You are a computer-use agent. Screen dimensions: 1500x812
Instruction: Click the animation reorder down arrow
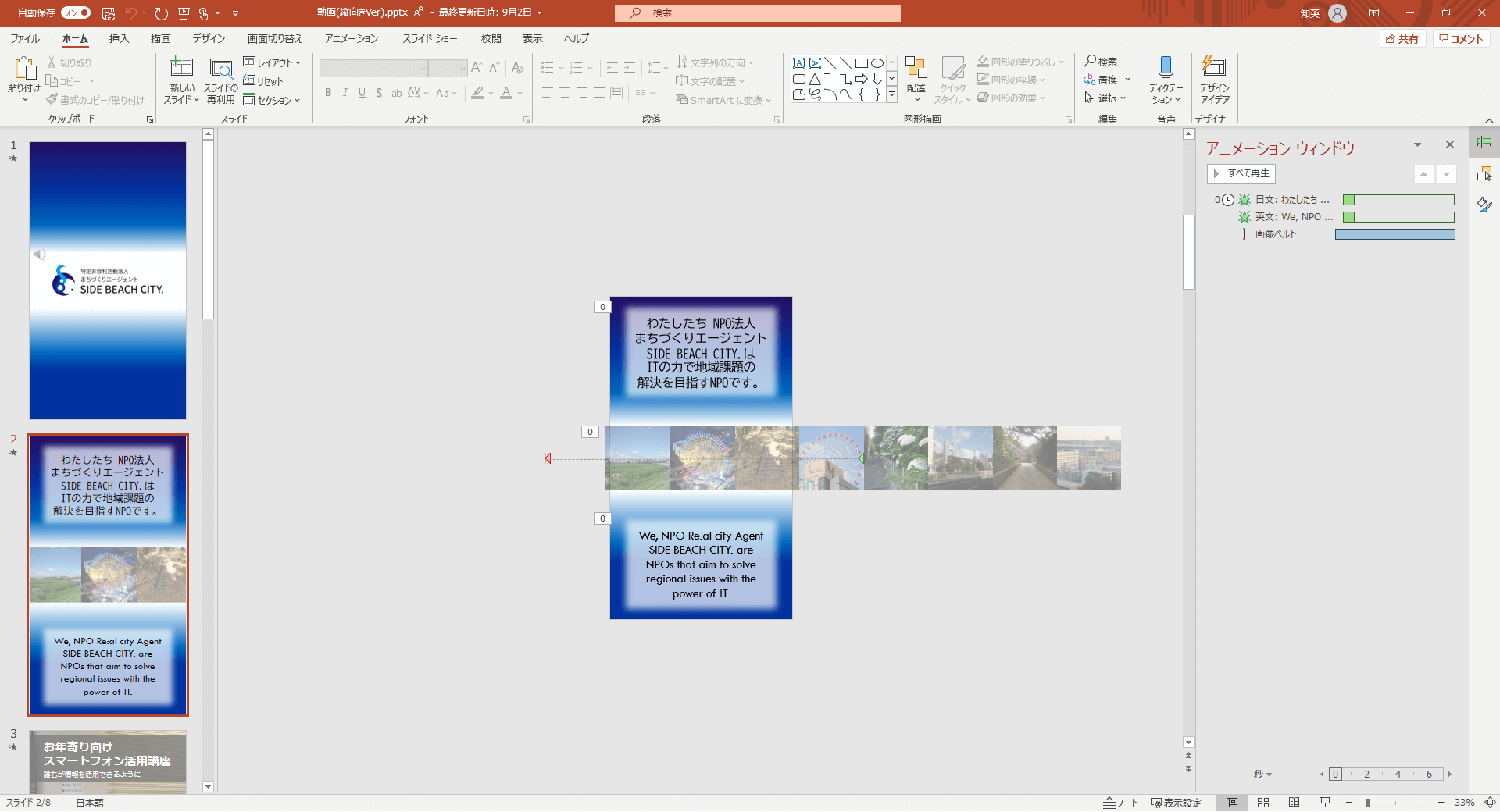coord(1447,174)
